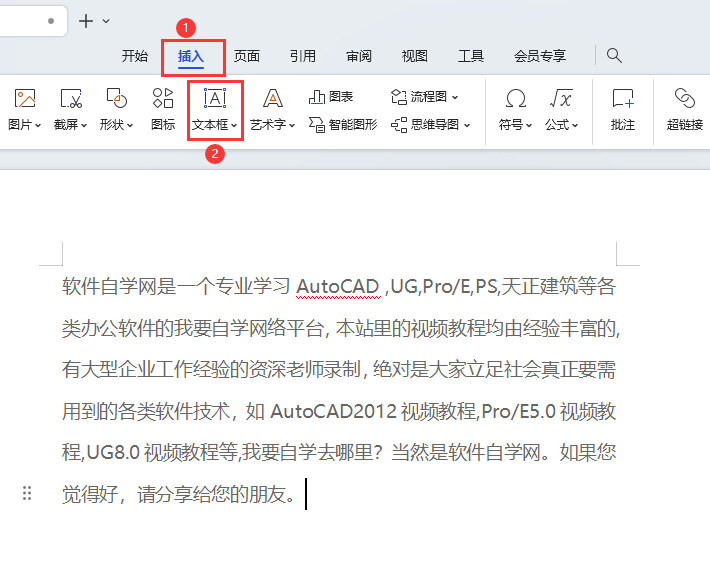Expand the 文本框 dropdown arrow
The image size is (710, 561).
click(x=234, y=125)
